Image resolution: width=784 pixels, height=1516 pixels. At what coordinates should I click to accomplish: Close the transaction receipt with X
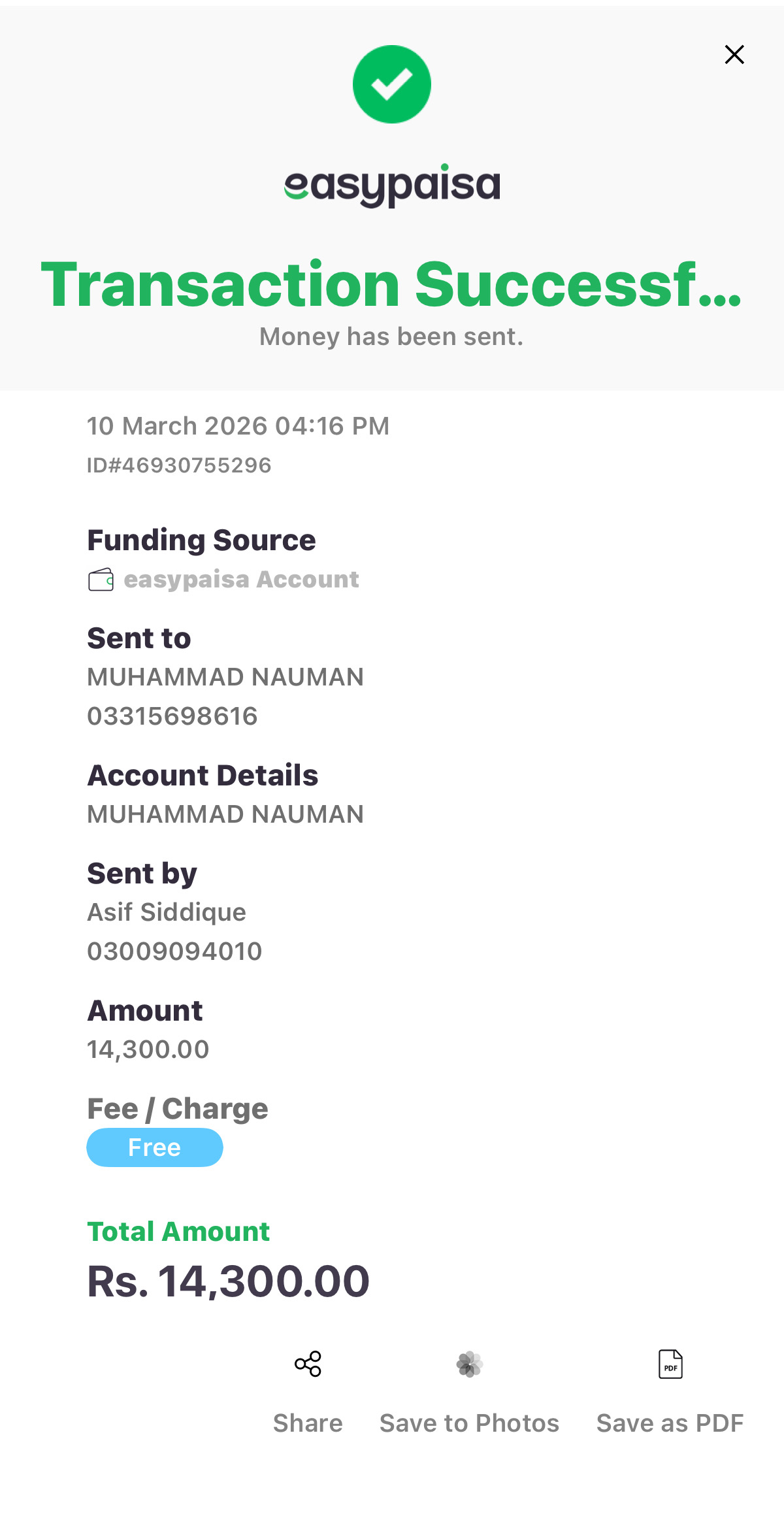click(734, 54)
